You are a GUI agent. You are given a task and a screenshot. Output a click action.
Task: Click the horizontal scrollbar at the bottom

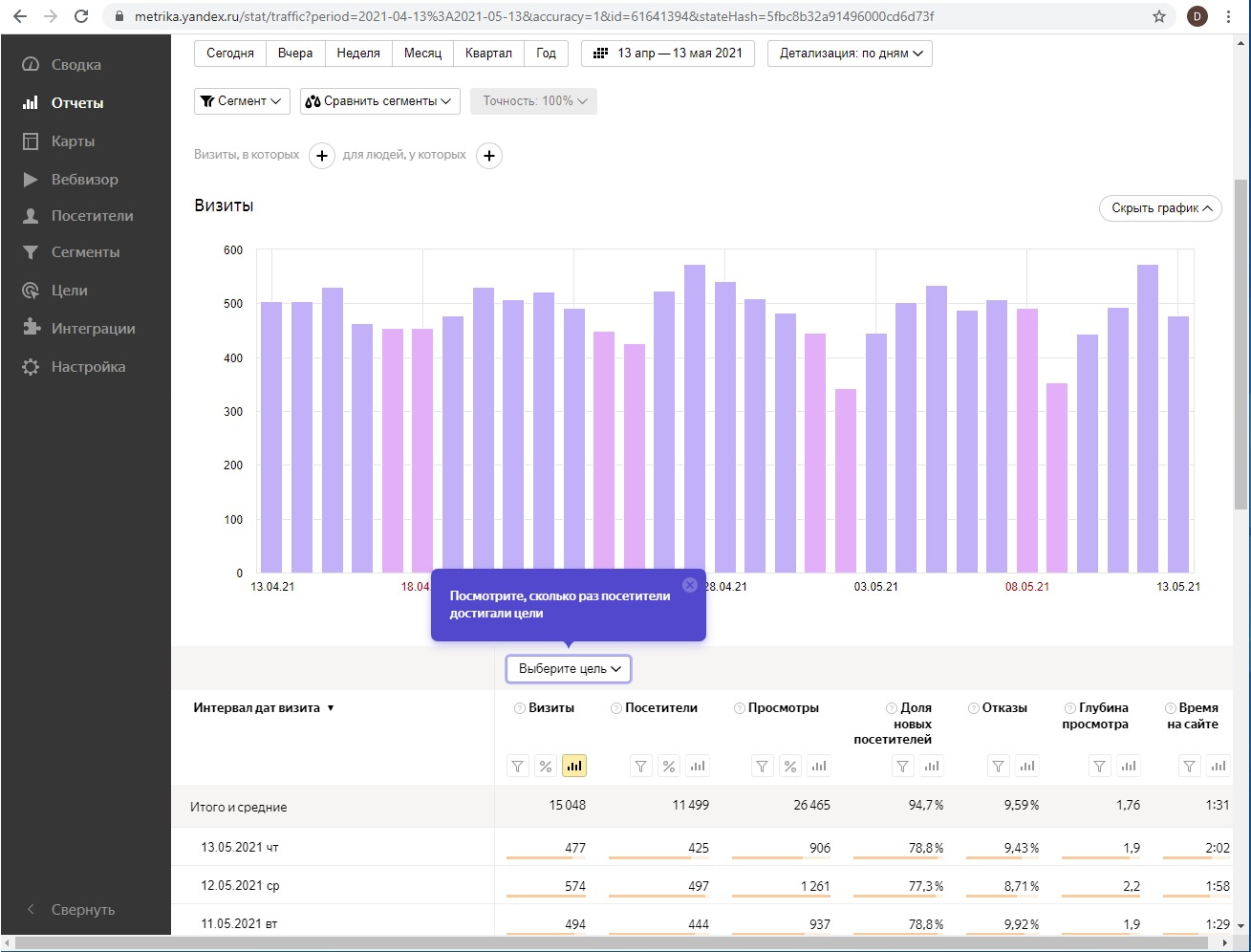(612, 943)
